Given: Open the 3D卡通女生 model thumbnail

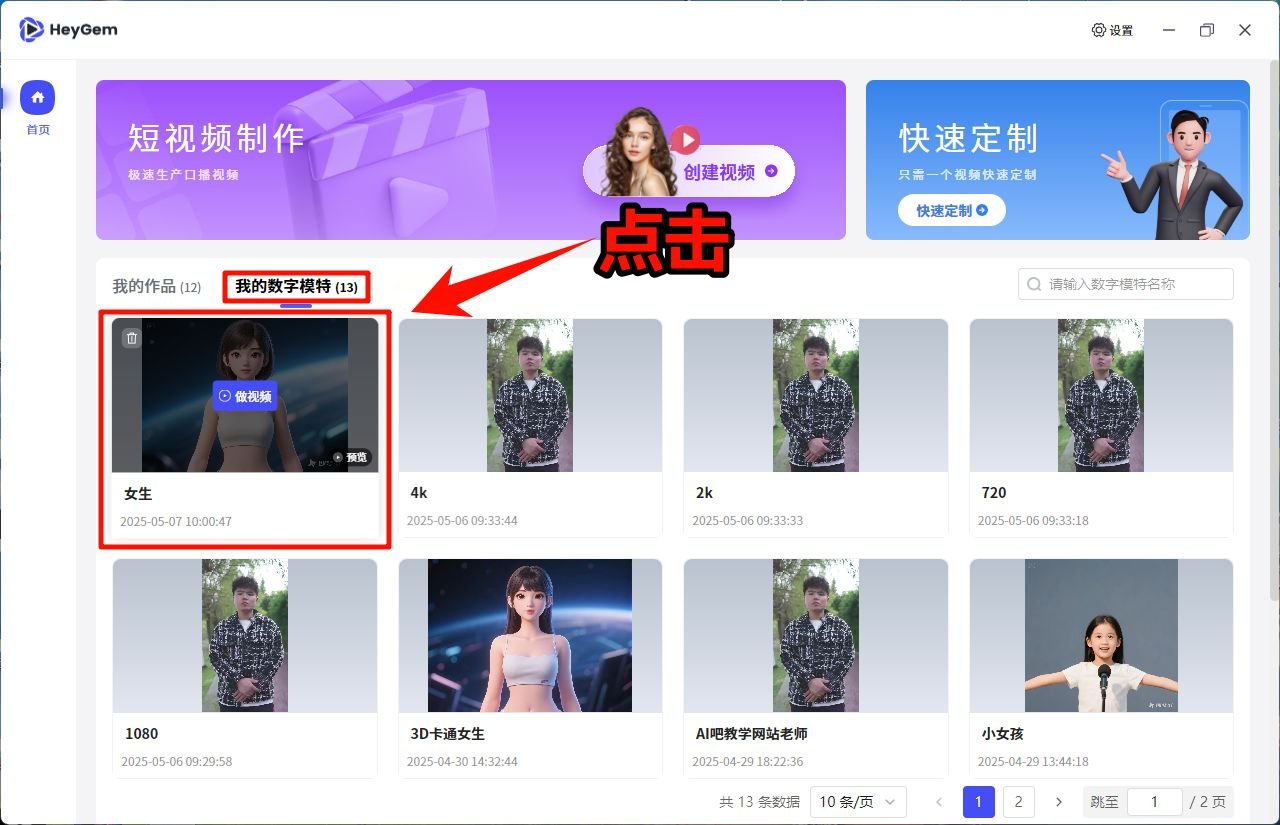Looking at the screenshot, I should point(530,635).
